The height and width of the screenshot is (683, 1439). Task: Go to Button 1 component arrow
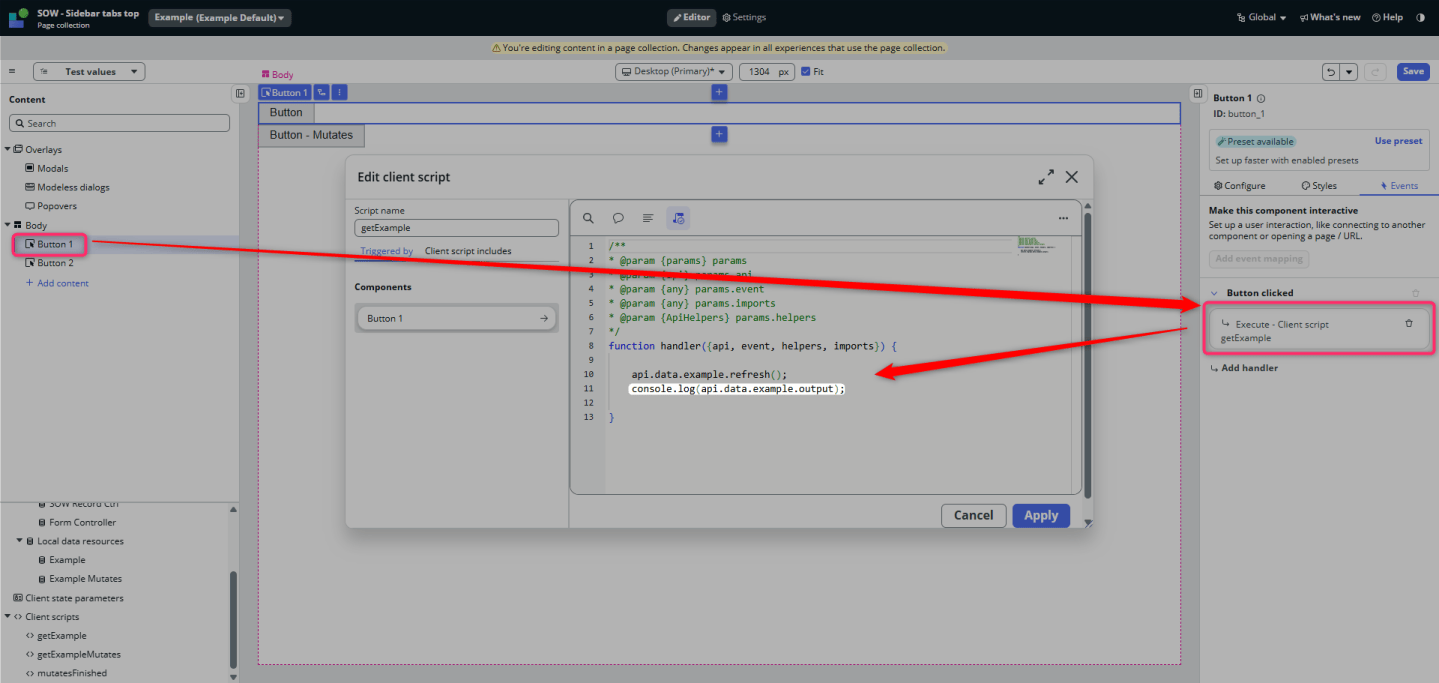(543, 318)
